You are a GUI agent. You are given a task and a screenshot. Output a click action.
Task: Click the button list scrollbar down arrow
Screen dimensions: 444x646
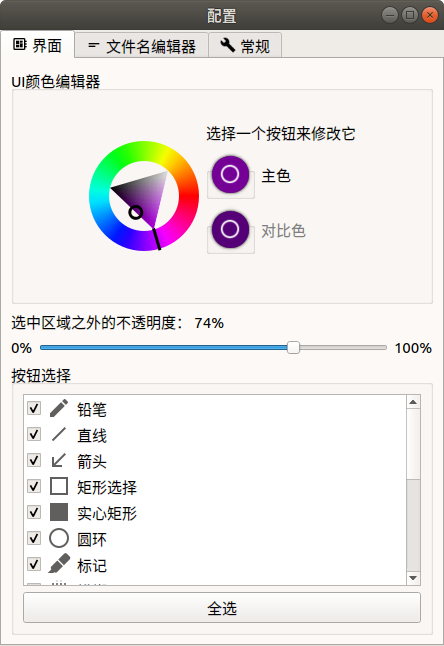pos(413,578)
